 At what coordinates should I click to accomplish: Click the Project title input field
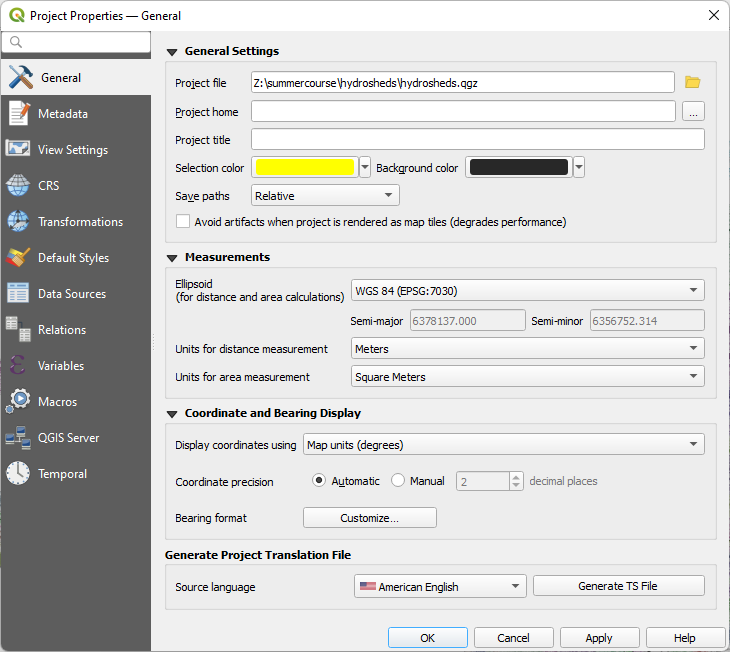pyautogui.click(x=478, y=139)
